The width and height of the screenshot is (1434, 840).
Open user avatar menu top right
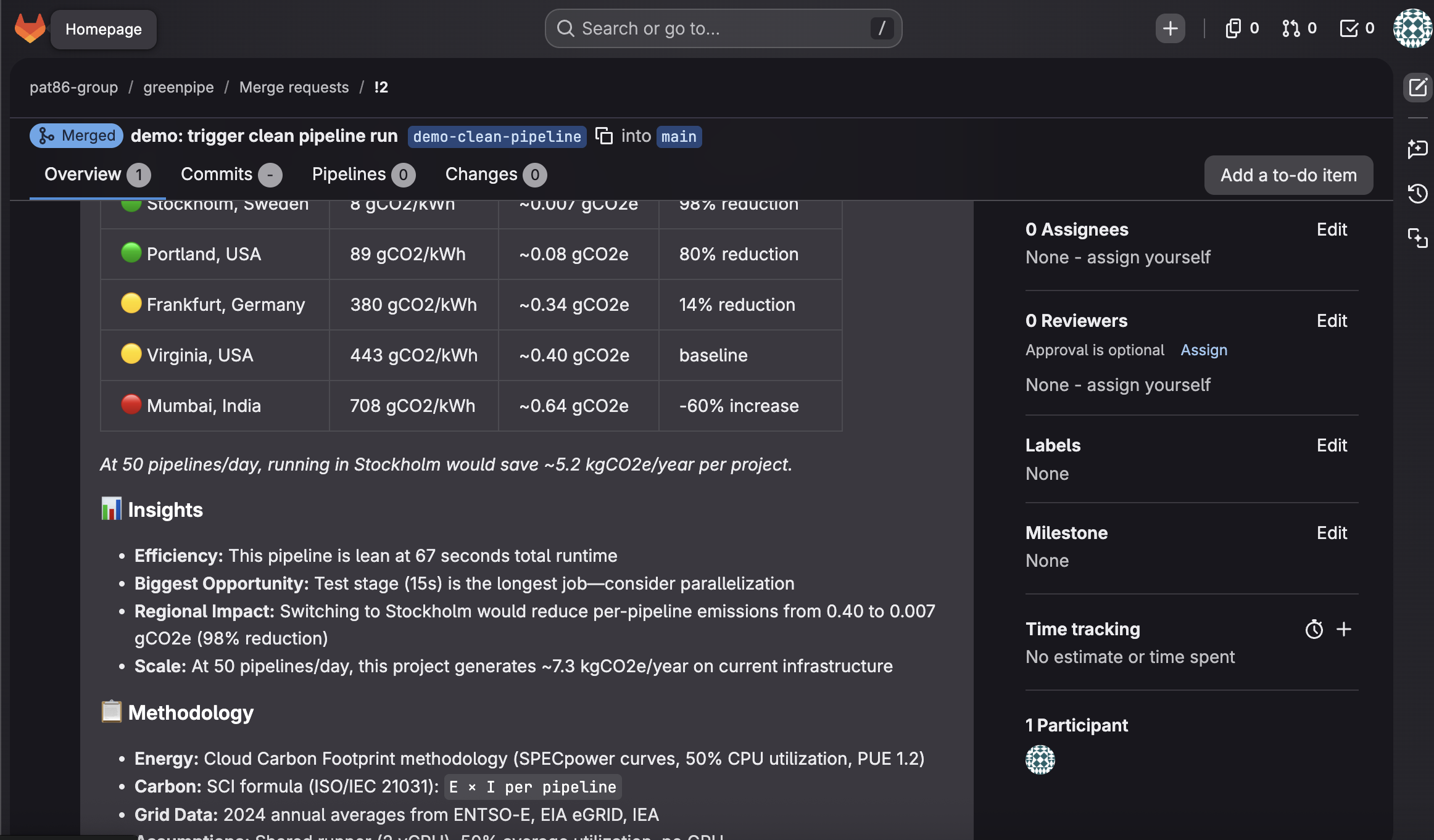click(x=1412, y=28)
